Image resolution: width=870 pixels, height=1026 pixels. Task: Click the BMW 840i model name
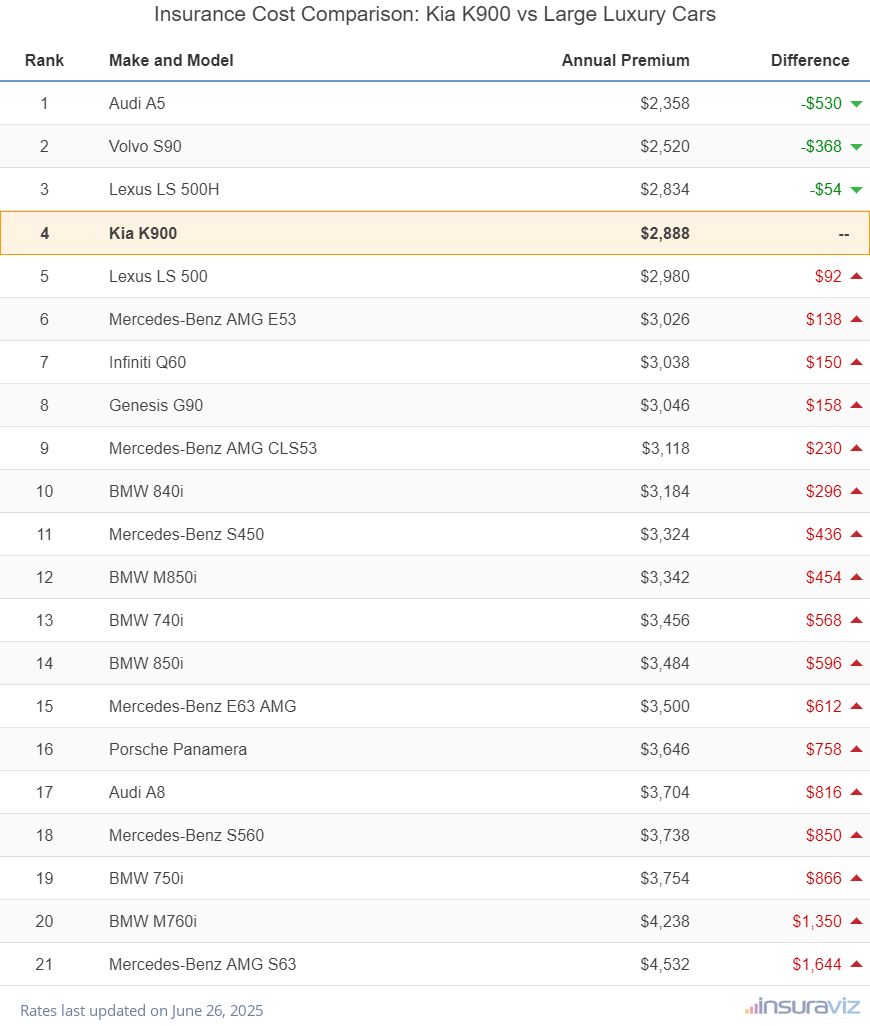pos(147,491)
